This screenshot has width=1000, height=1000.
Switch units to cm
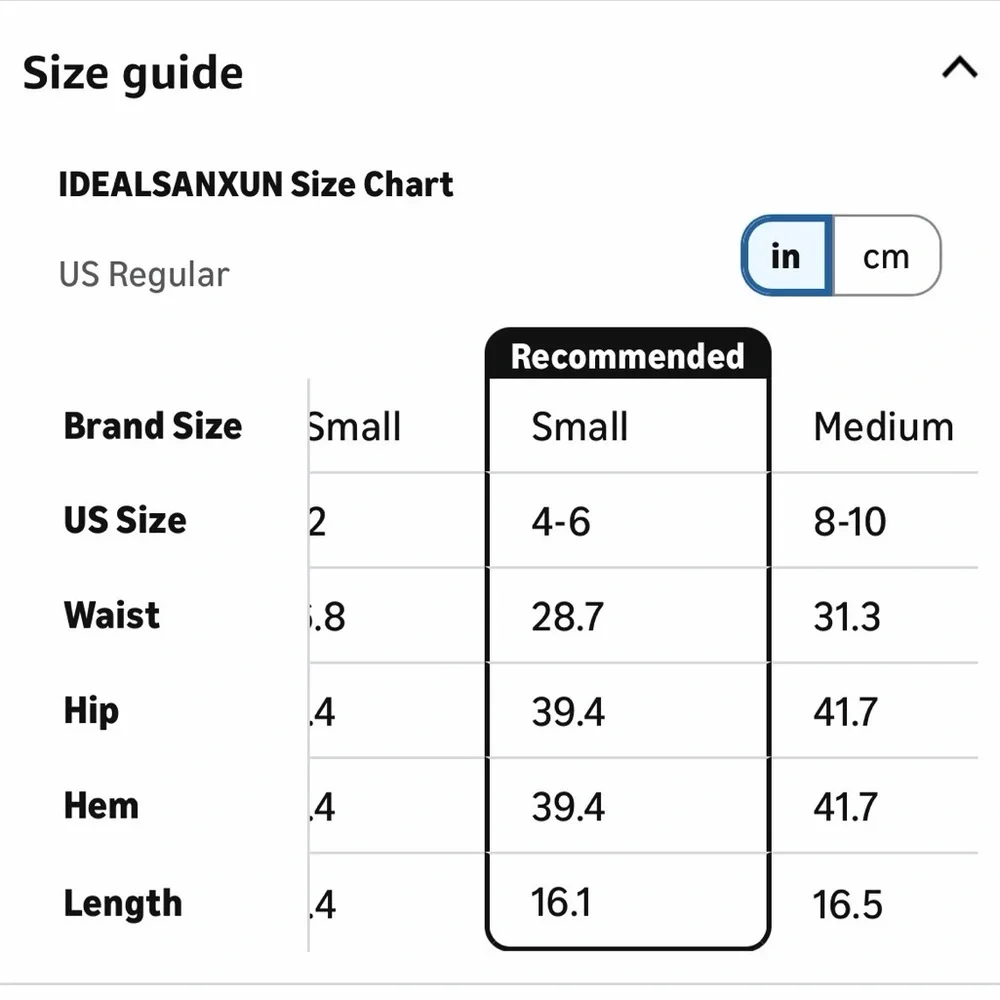pos(886,256)
